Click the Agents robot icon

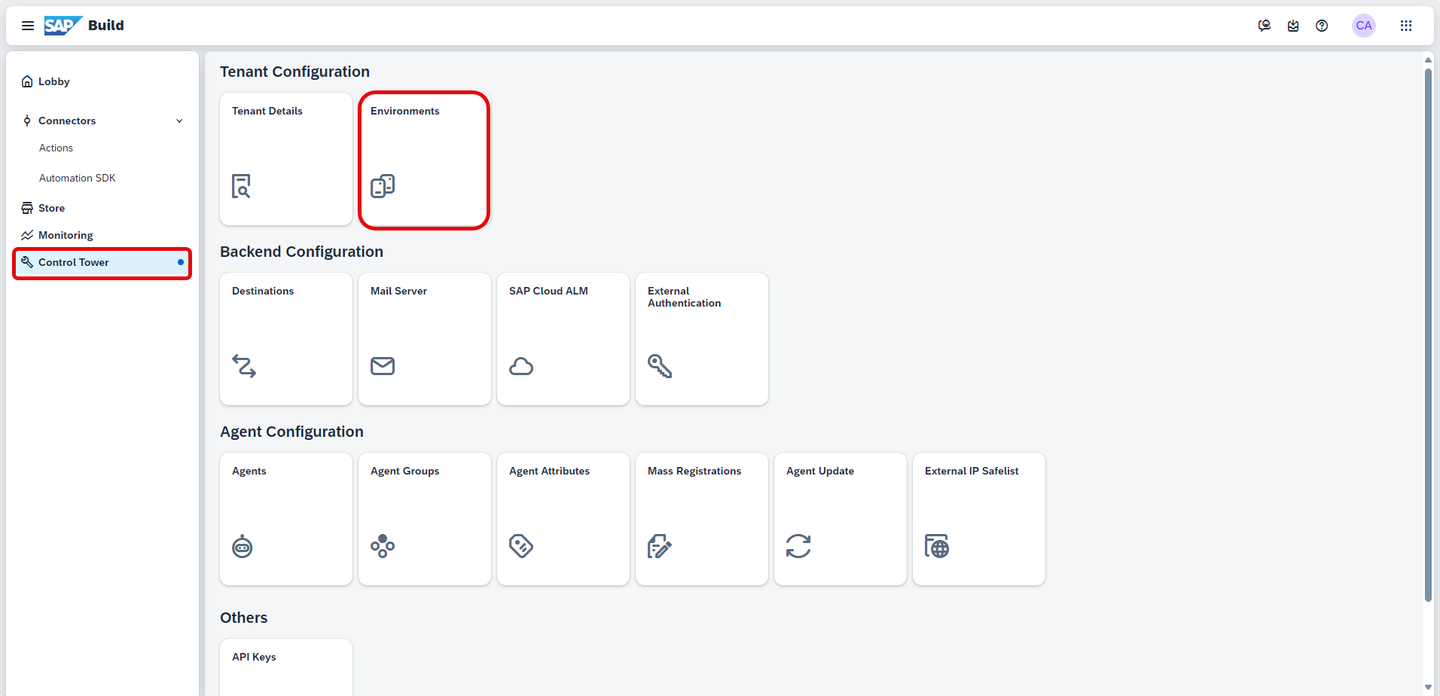click(242, 546)
